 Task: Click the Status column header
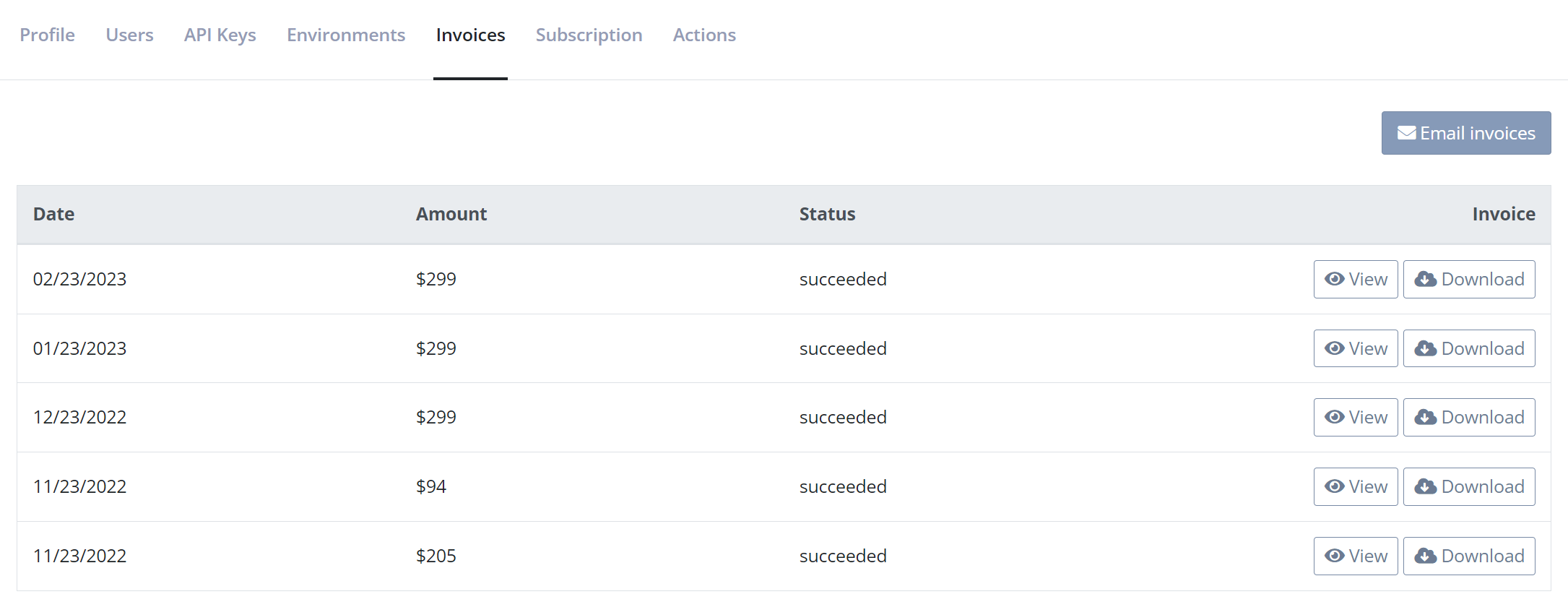[827, 214]
